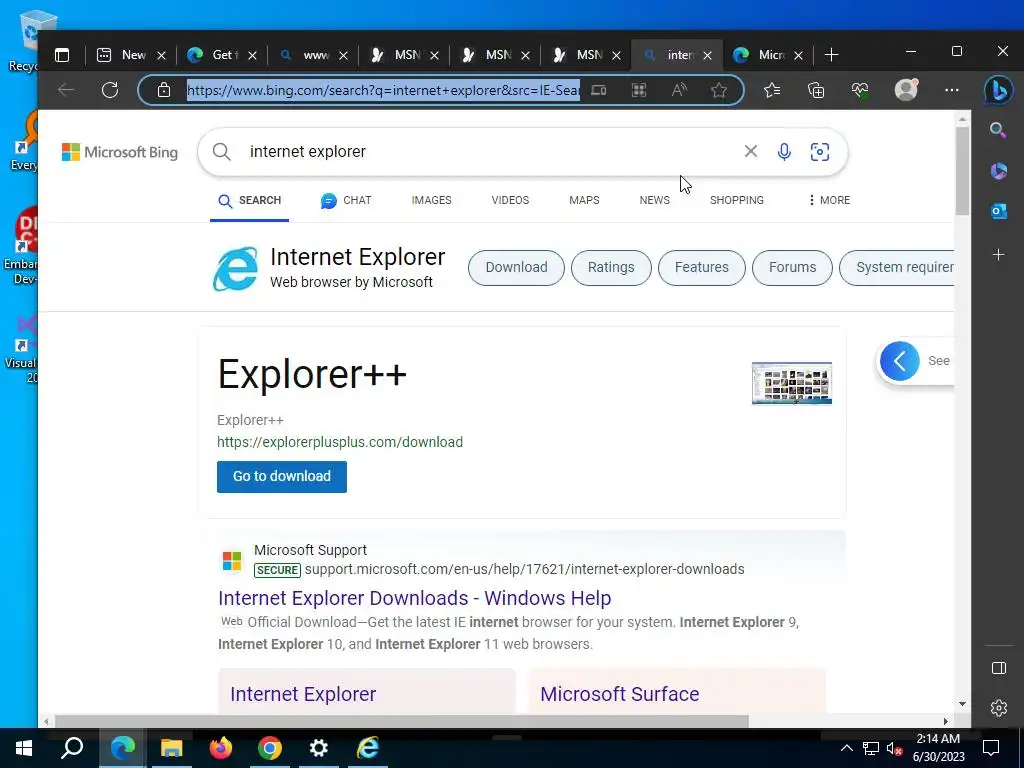Open the tab actions menu icon
Viewport: 1024px width, 768px height.
tap(62, 55)
